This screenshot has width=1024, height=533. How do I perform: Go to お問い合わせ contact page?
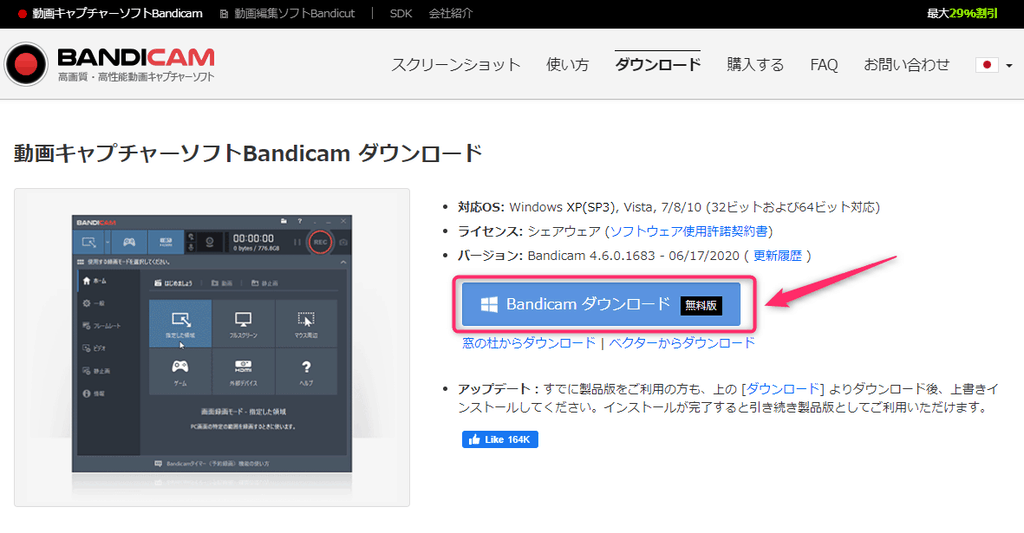point(906,65)
